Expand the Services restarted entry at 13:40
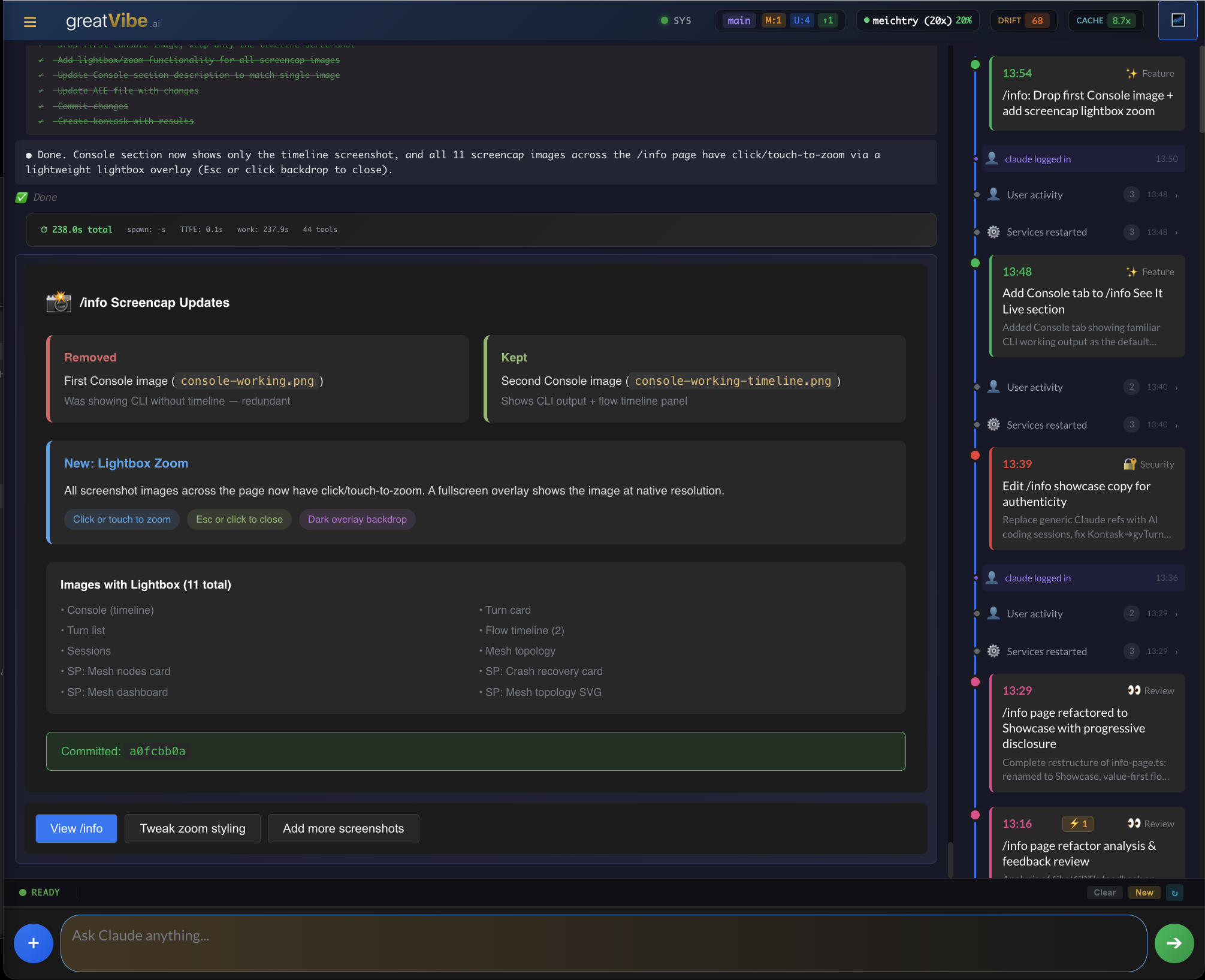The height and width of the screenshot is (980, 1205). coord(1079,424)
